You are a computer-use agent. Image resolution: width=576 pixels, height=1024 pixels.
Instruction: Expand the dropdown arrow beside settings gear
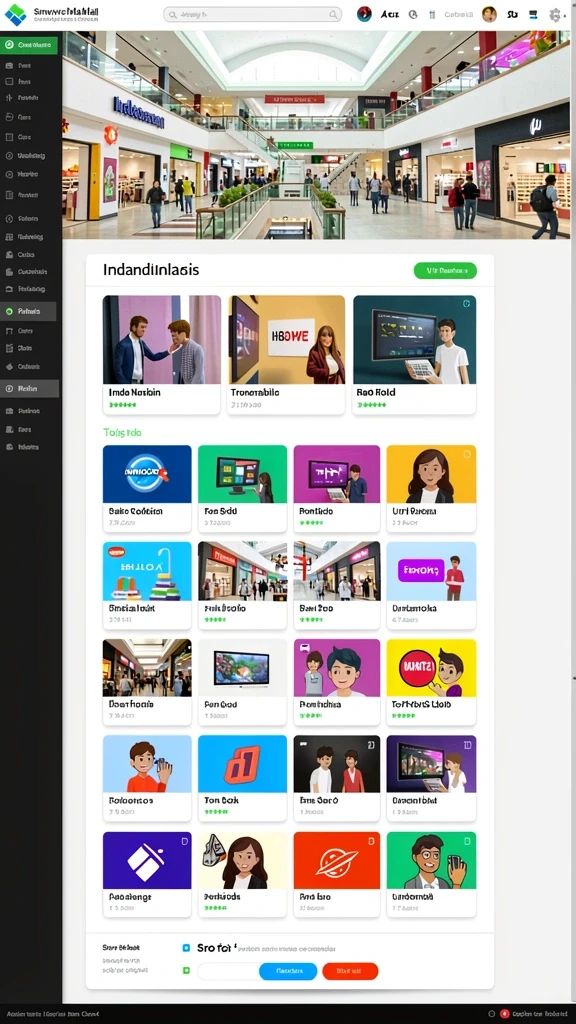[566, 15]
